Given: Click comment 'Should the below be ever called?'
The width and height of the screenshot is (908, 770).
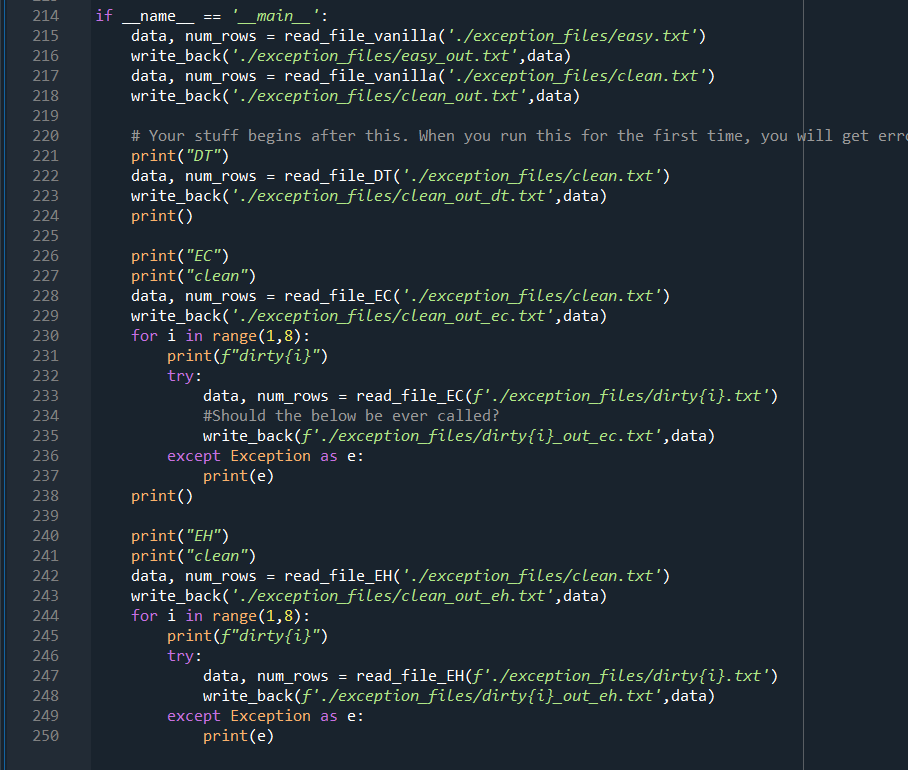Looking at the screenshot, I should tap(351, 416).
